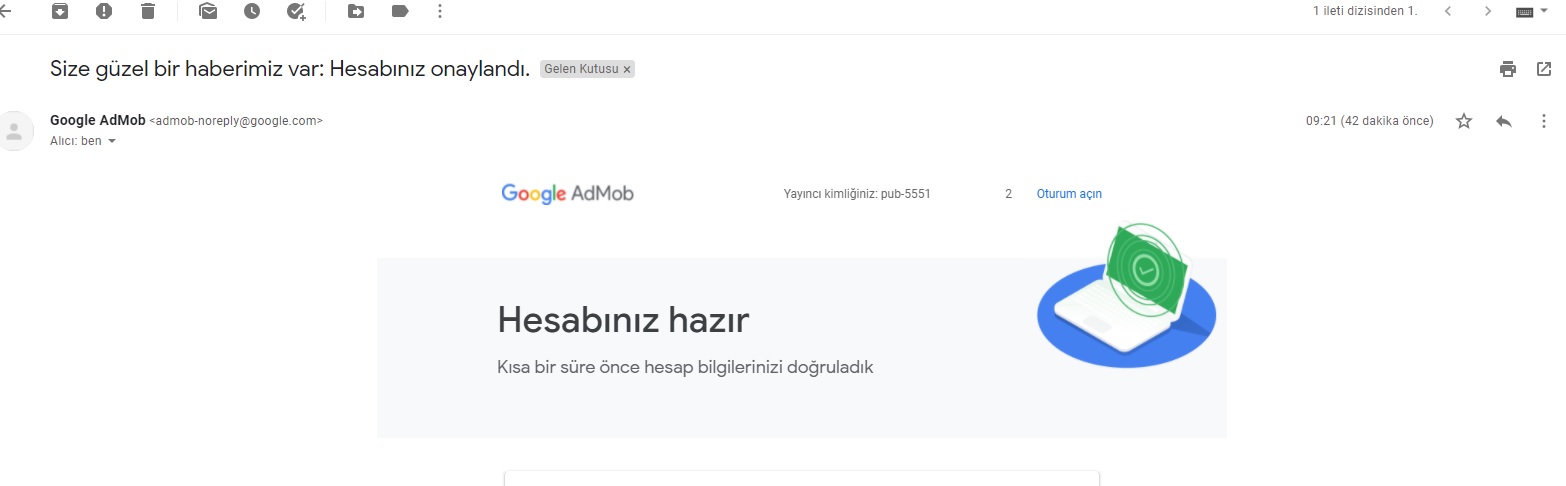Viewport: 1566px width, 486px height.
Task: Click the Google AdMob sender name
Action: [x=98, y=121]
